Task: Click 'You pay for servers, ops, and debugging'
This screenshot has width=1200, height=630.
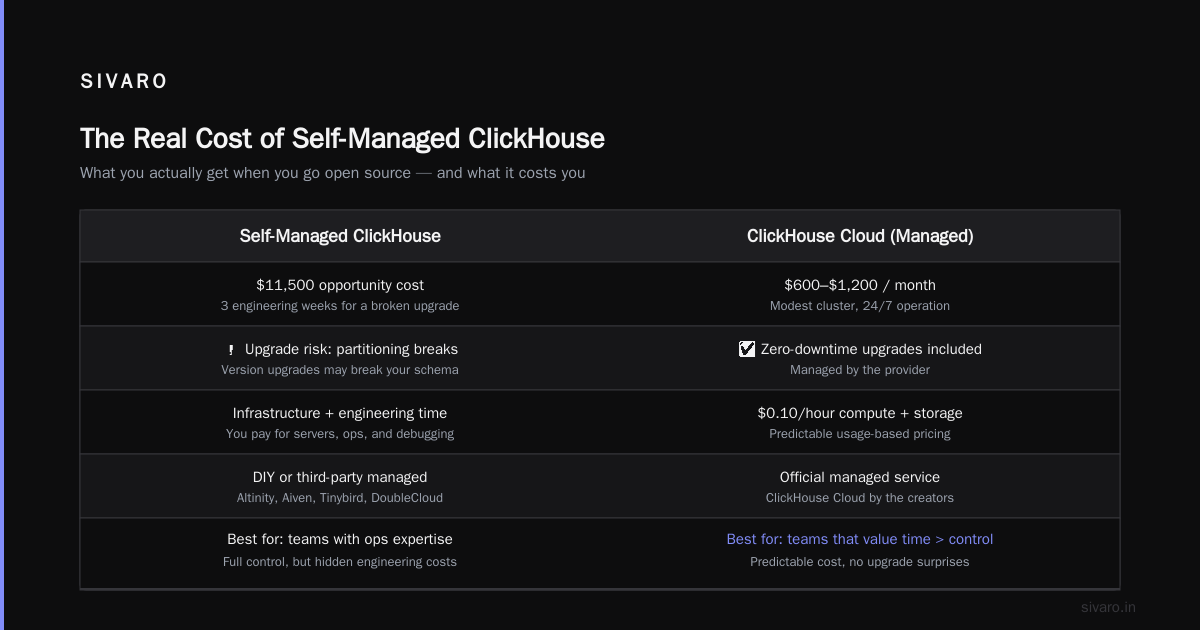Action: (340, 434)
